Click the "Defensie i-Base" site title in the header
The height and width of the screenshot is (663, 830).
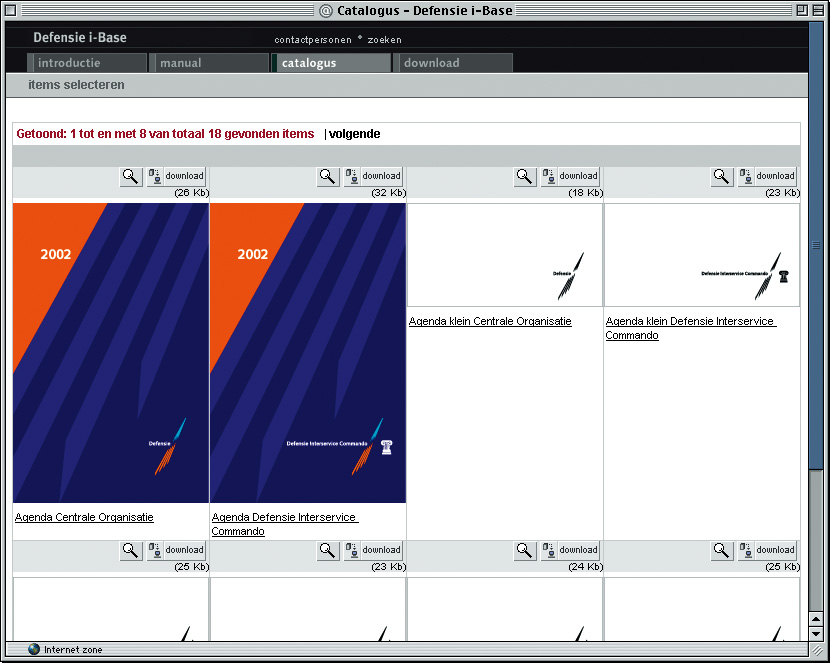80,38
